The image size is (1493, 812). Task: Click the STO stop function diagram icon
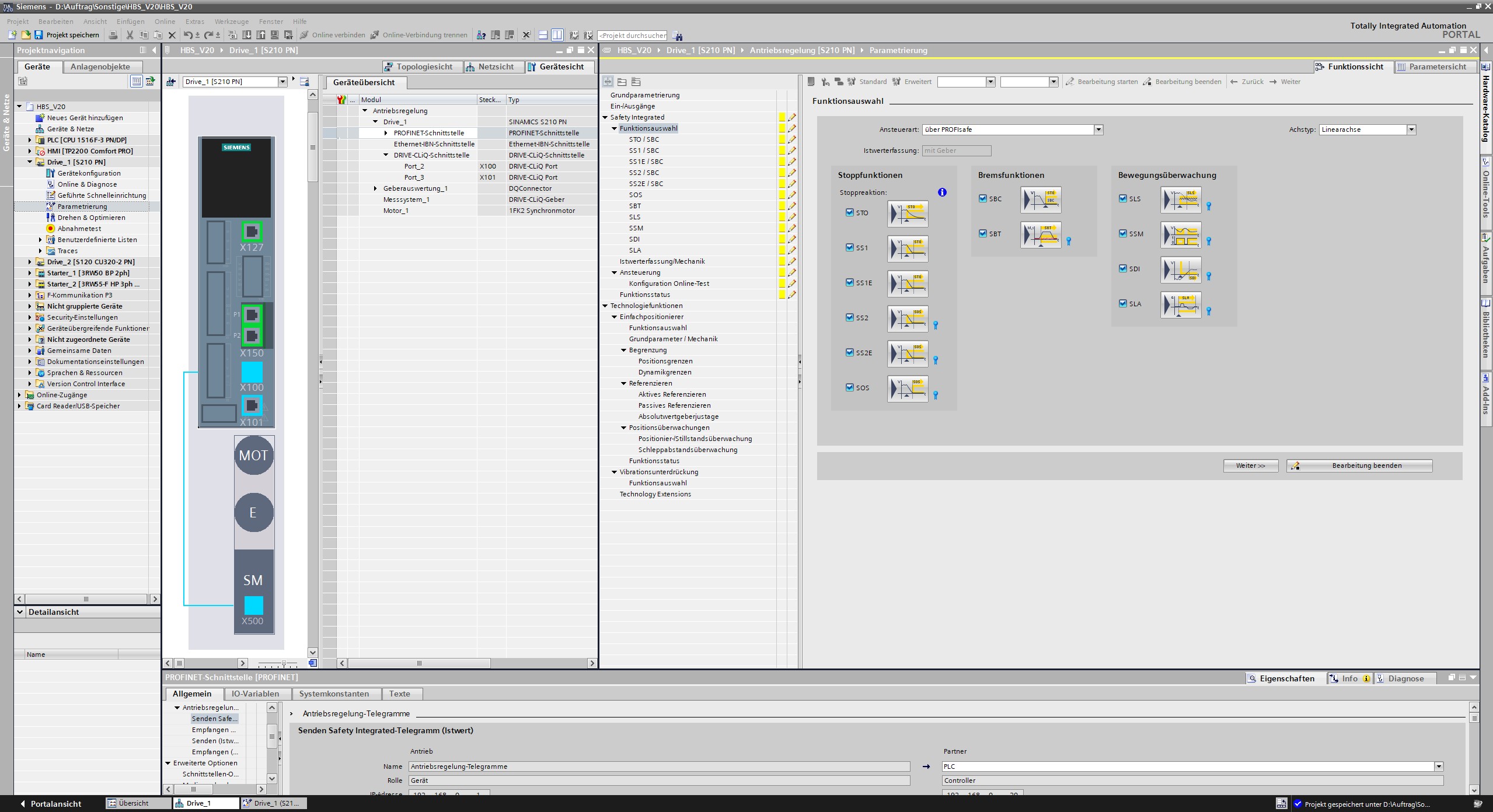pos(908,213)
